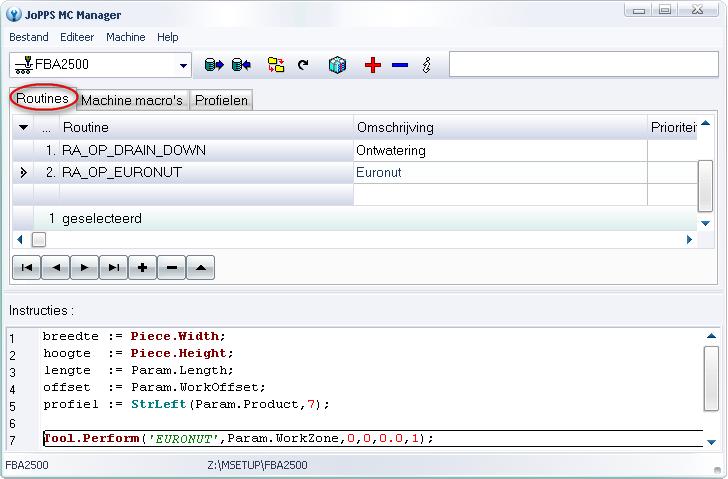
Task: Go to next record navigator button
Action: pyautogui.click(x=84, y=267)
